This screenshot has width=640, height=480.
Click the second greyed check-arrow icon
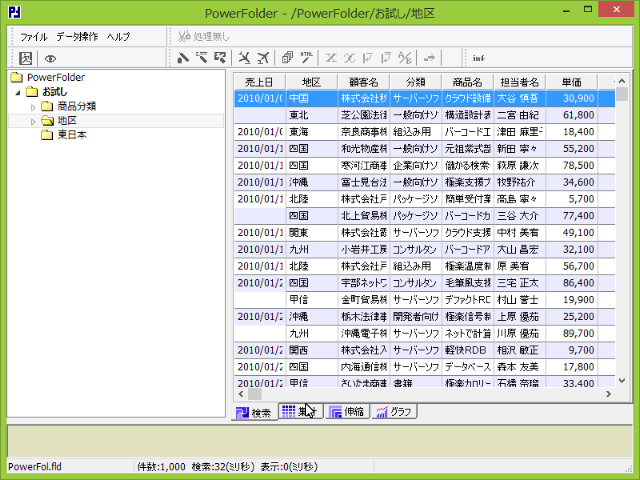[x=386, y=58]
